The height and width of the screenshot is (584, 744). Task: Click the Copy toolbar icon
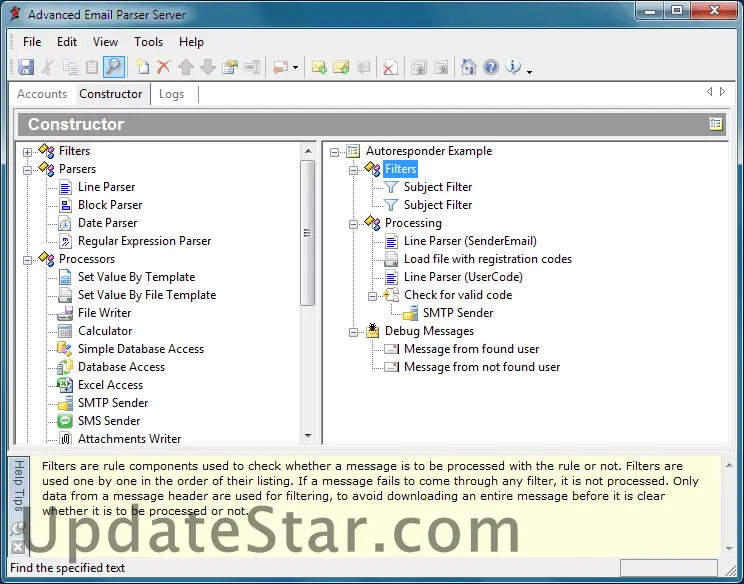[x=70, y=67]
